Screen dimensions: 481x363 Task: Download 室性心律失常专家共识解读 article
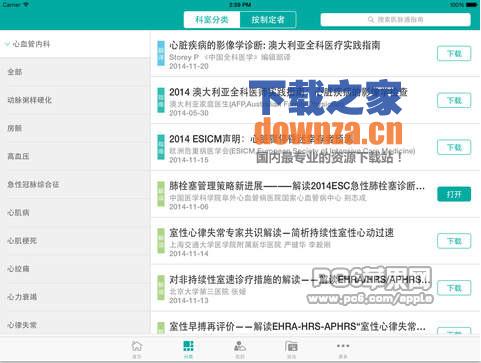coord(454,241)
